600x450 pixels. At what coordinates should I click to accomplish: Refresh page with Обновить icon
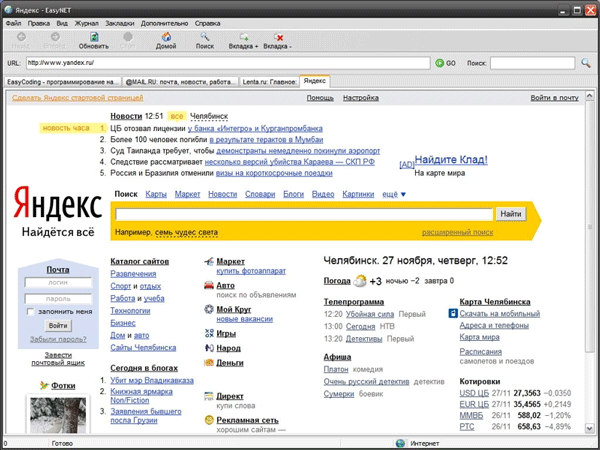[x=94, y=37]
